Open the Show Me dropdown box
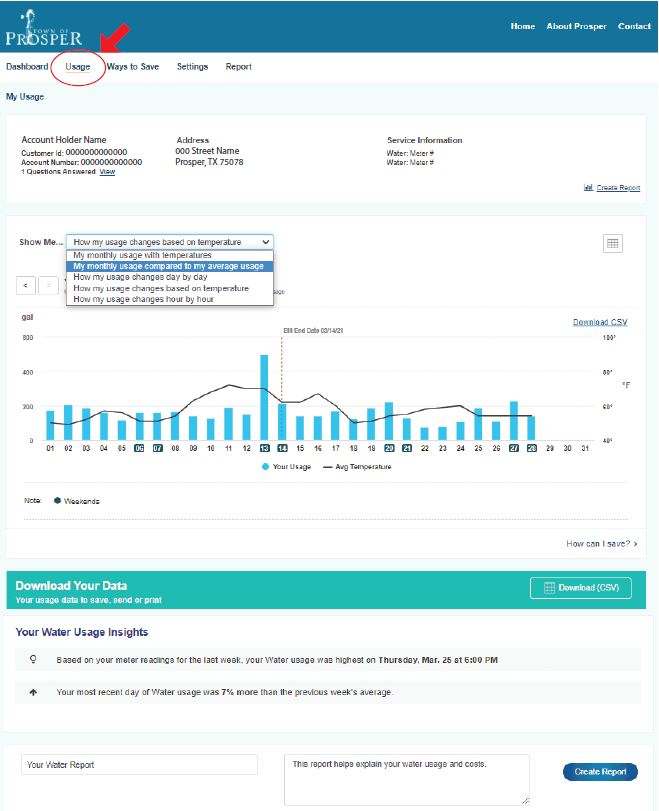The width and height of the screenshot is (659, 811). (169, 242)
